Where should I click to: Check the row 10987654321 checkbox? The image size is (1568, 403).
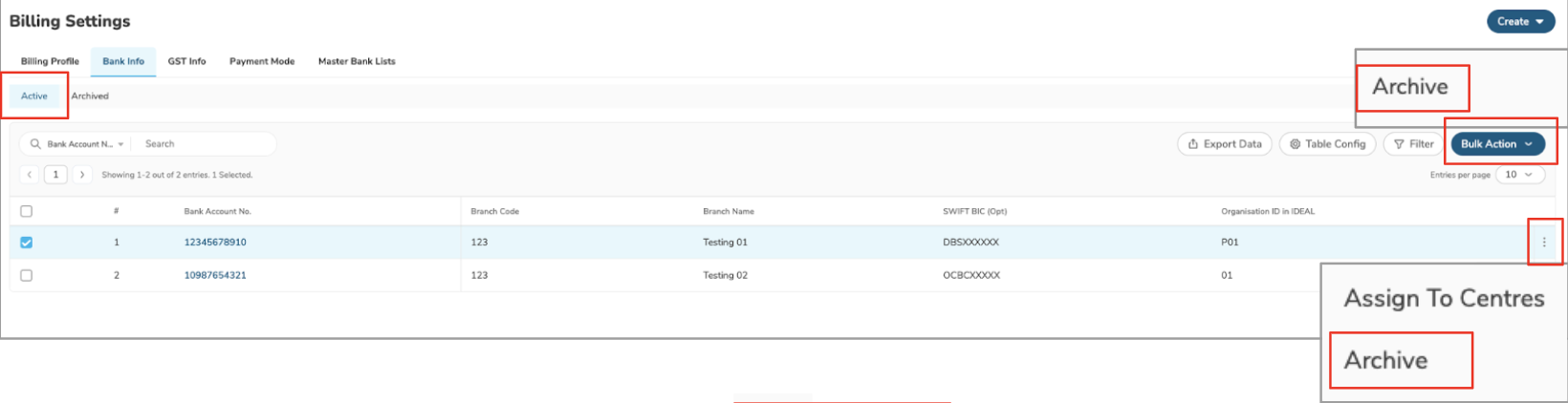tap(26, 275)
